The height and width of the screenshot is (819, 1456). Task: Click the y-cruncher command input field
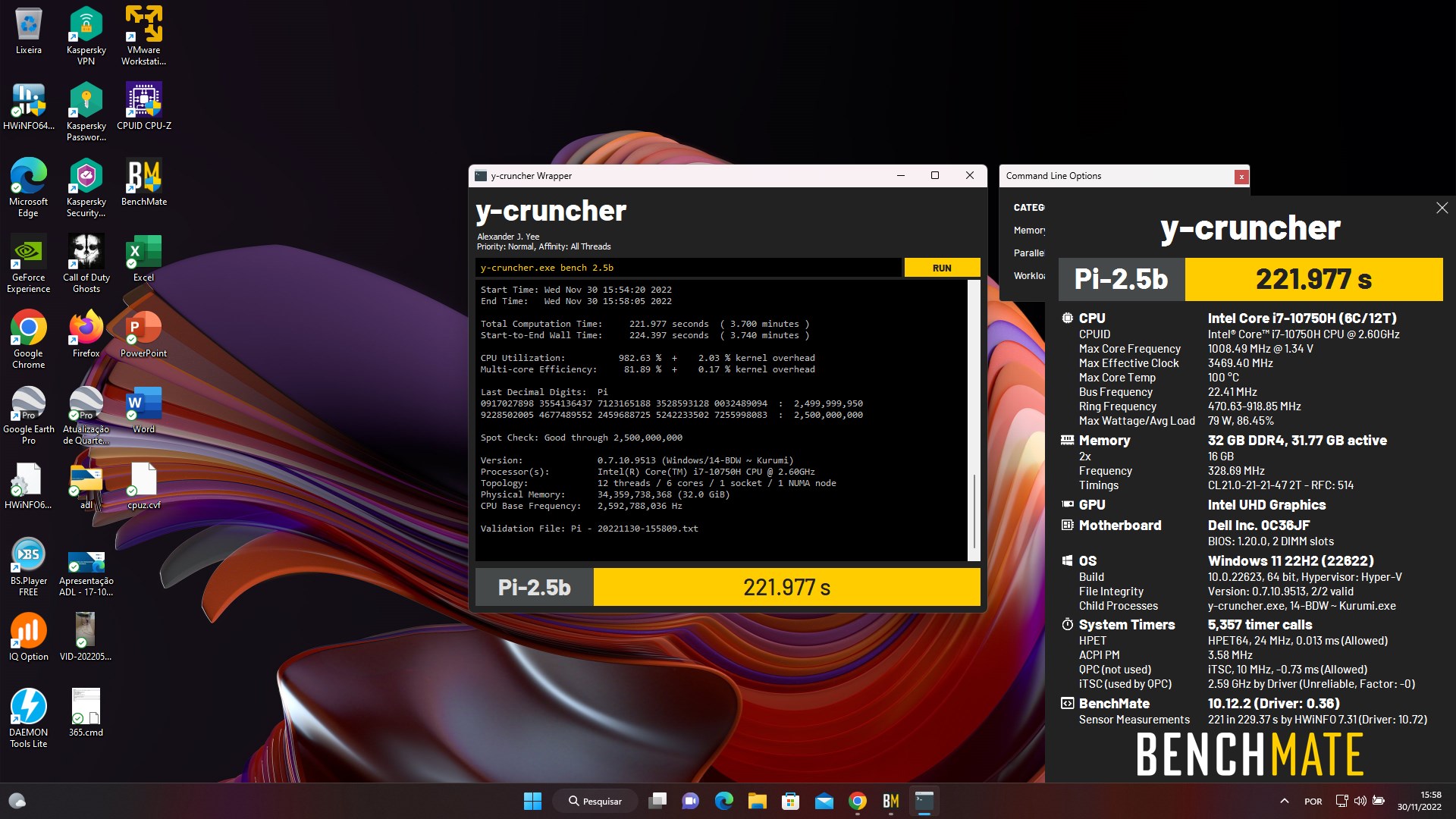click(x=688, y=268)
